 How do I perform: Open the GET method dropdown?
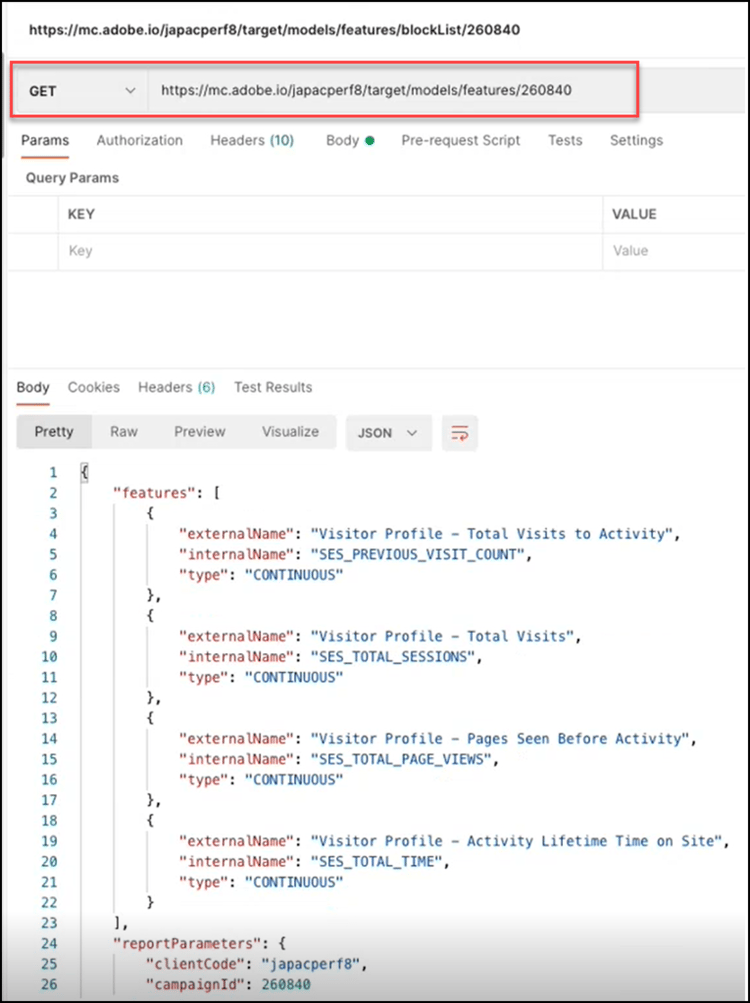pyautogui.click(x=82, y=91)
